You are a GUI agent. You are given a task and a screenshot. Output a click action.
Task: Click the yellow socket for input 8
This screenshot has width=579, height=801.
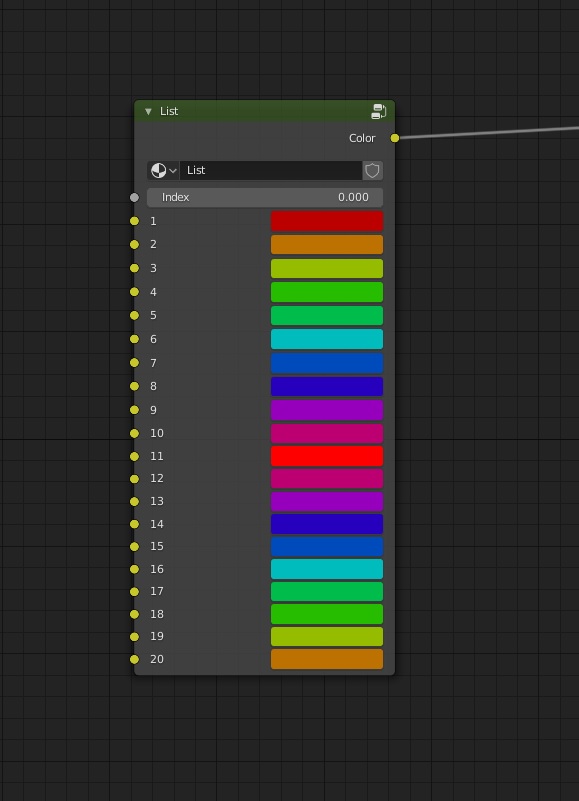click(134, 387)
